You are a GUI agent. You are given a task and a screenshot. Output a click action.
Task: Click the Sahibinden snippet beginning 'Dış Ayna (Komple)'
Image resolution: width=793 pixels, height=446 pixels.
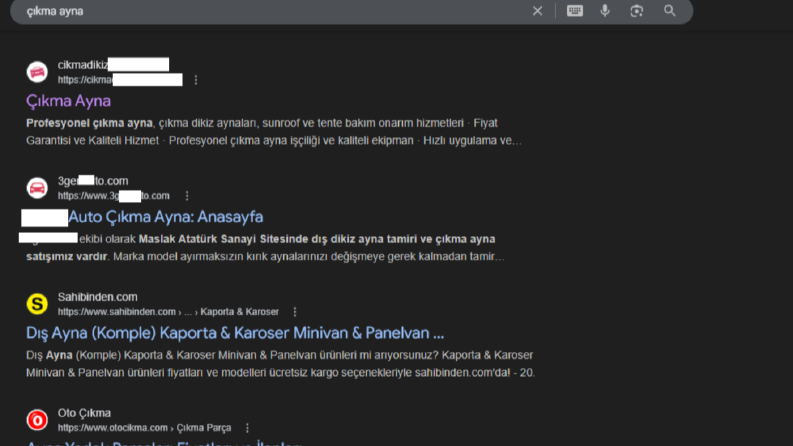click(280, 364)
